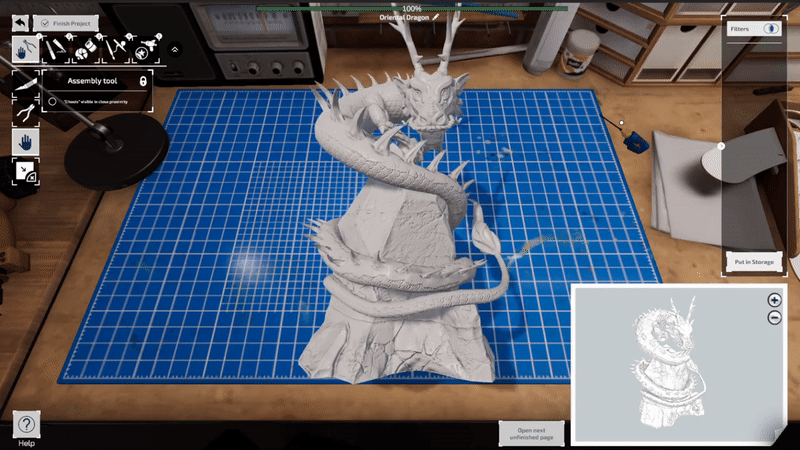Screen dimensions: 800x450
Task: Open the spray gun effects category
Action: click(x=147, y=49)
